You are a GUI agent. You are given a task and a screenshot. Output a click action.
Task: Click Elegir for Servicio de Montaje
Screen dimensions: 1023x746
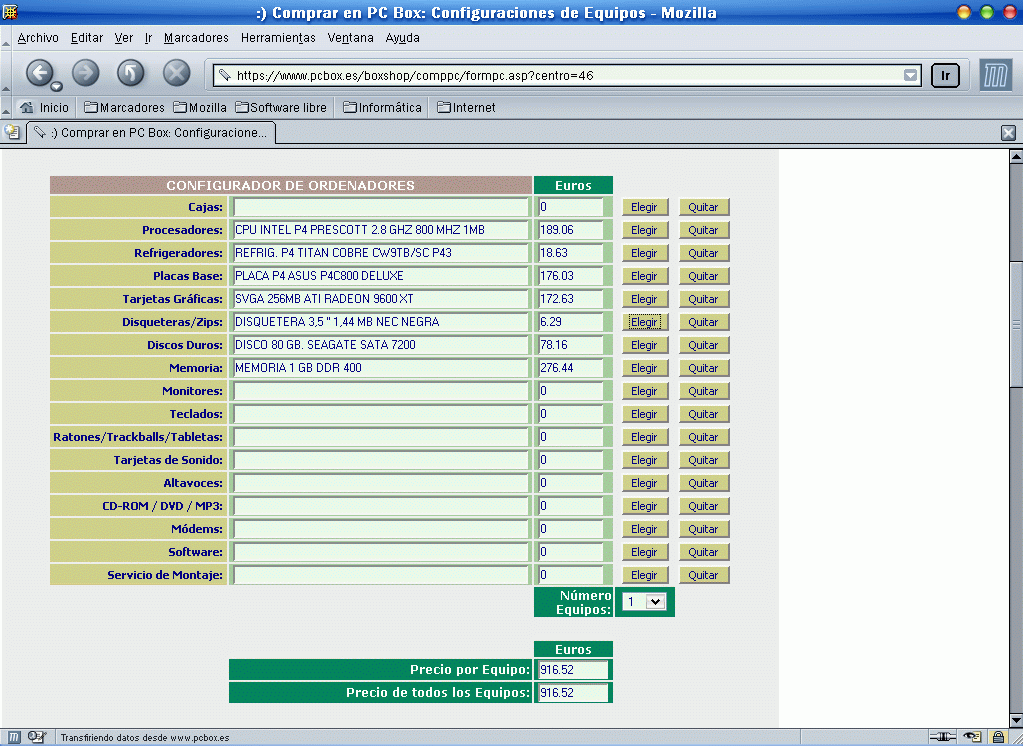[x=644, y=575]
